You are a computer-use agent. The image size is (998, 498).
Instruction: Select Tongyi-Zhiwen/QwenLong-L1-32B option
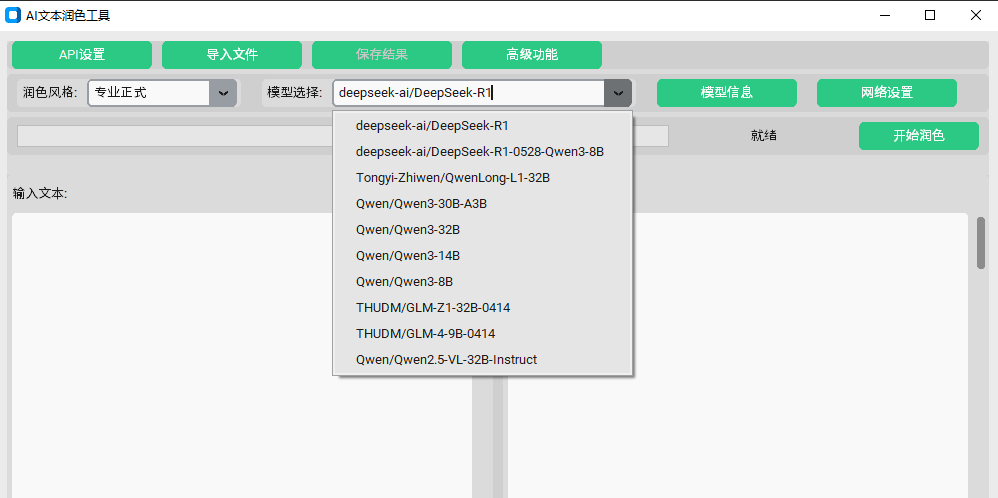click(x=482, y=178)
